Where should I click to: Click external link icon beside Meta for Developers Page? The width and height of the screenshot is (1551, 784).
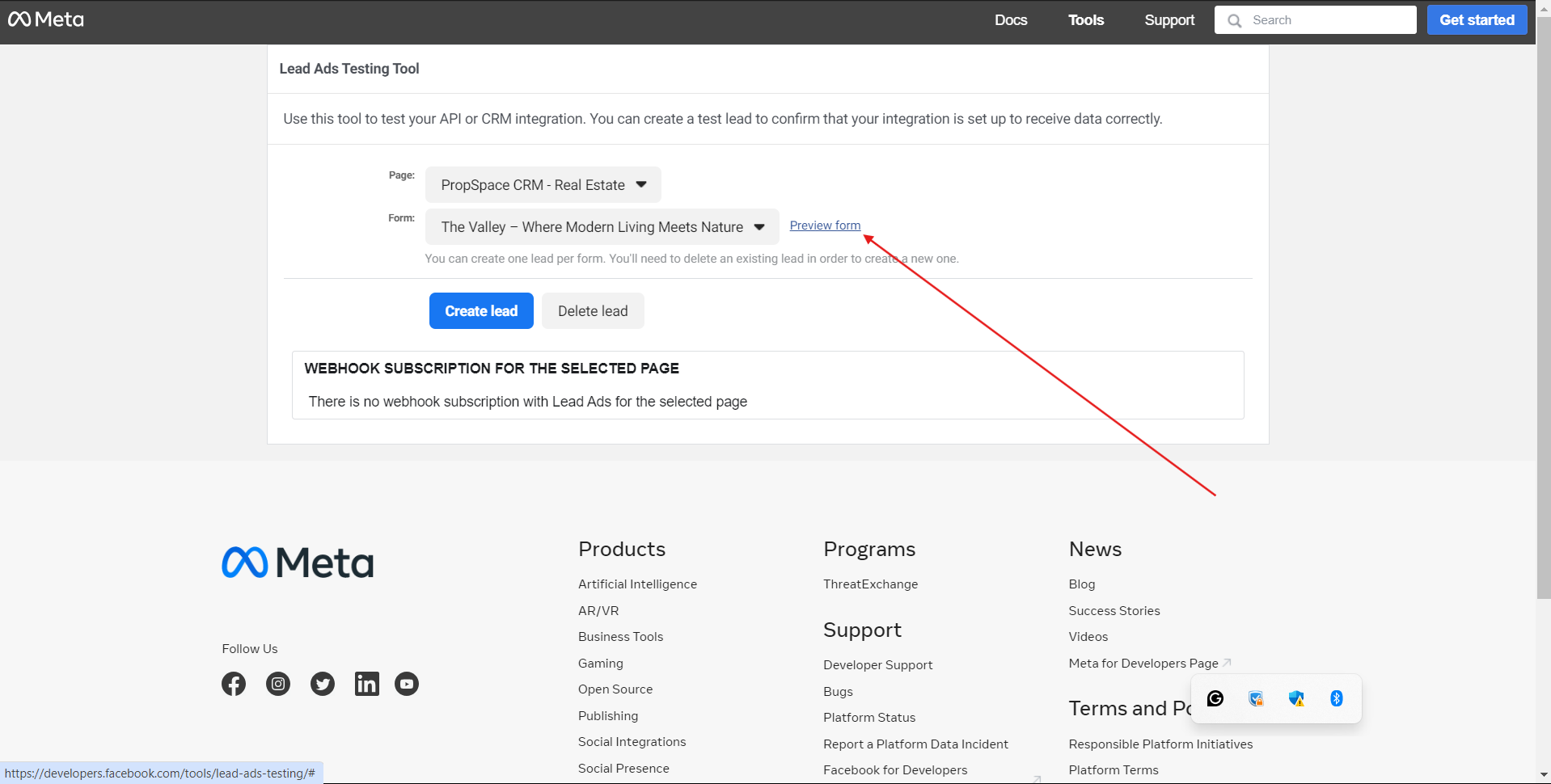click(x=1227, y=663)
